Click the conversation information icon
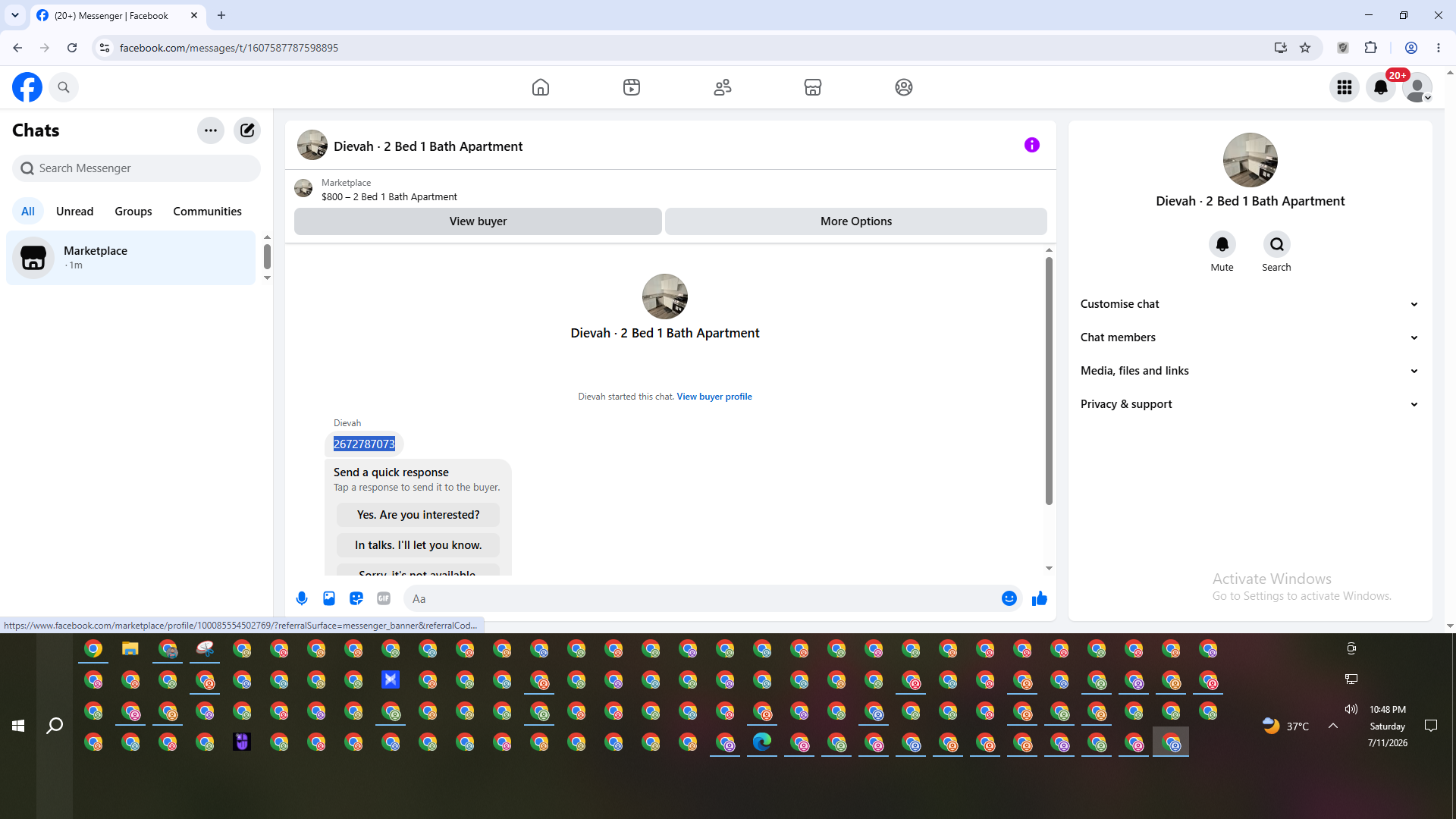The height and width of the screenshot is (819, 1456). [1032, 145]
